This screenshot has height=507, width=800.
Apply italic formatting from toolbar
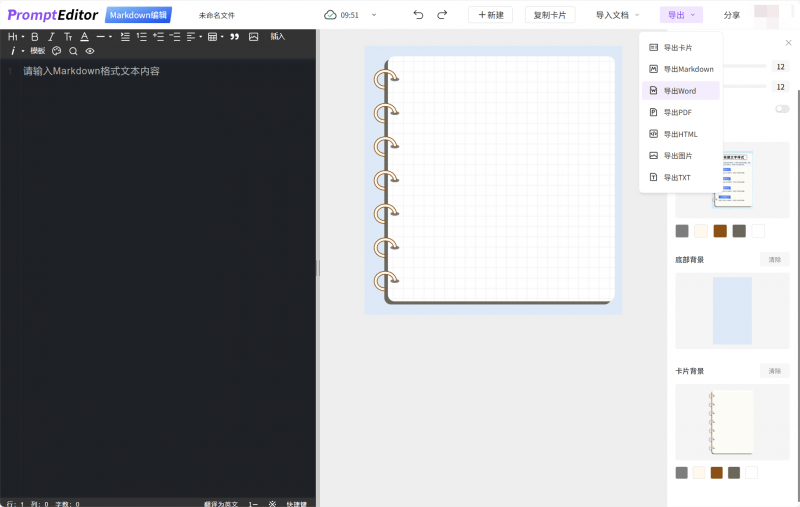(51, 37)
